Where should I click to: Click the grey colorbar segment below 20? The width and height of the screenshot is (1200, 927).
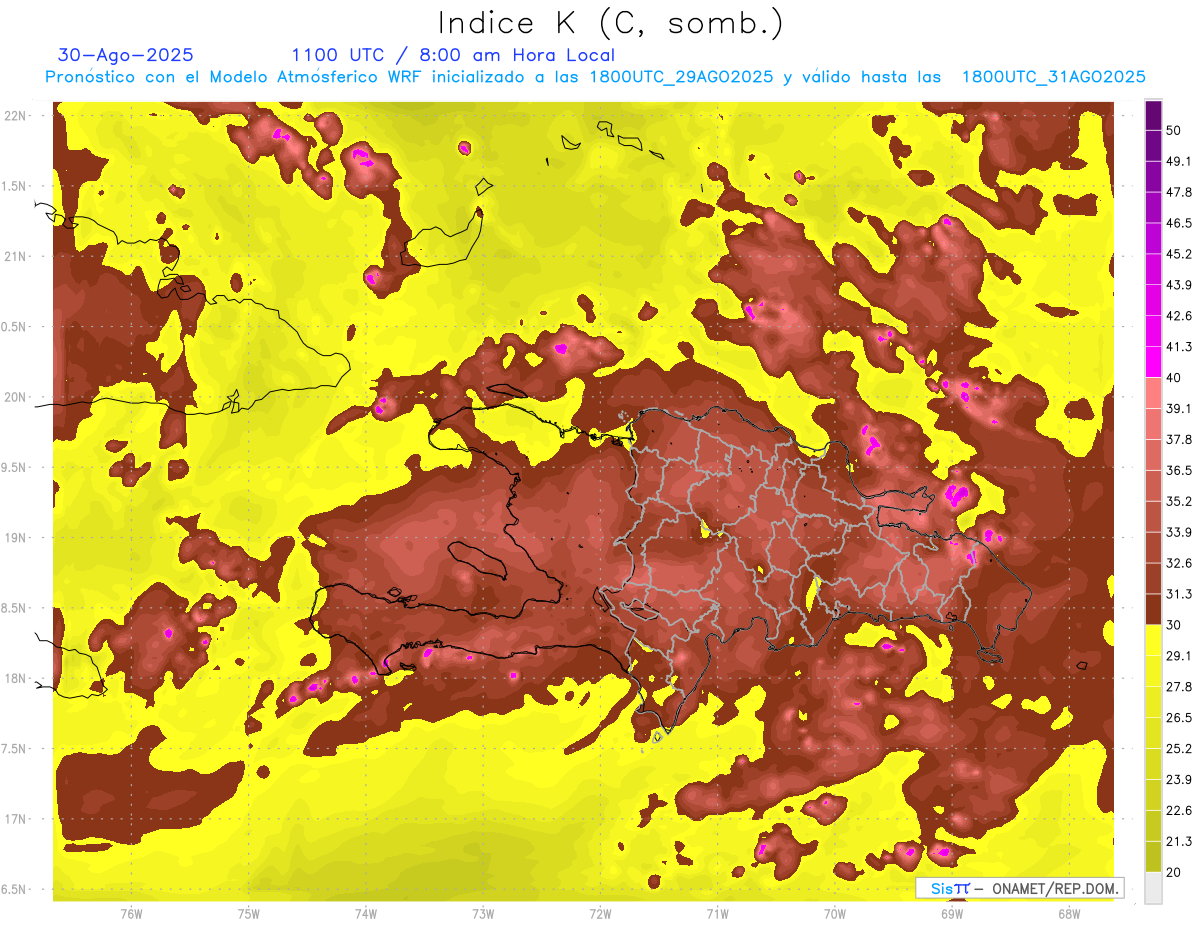pyautogui.click(x=1153, y=887)
